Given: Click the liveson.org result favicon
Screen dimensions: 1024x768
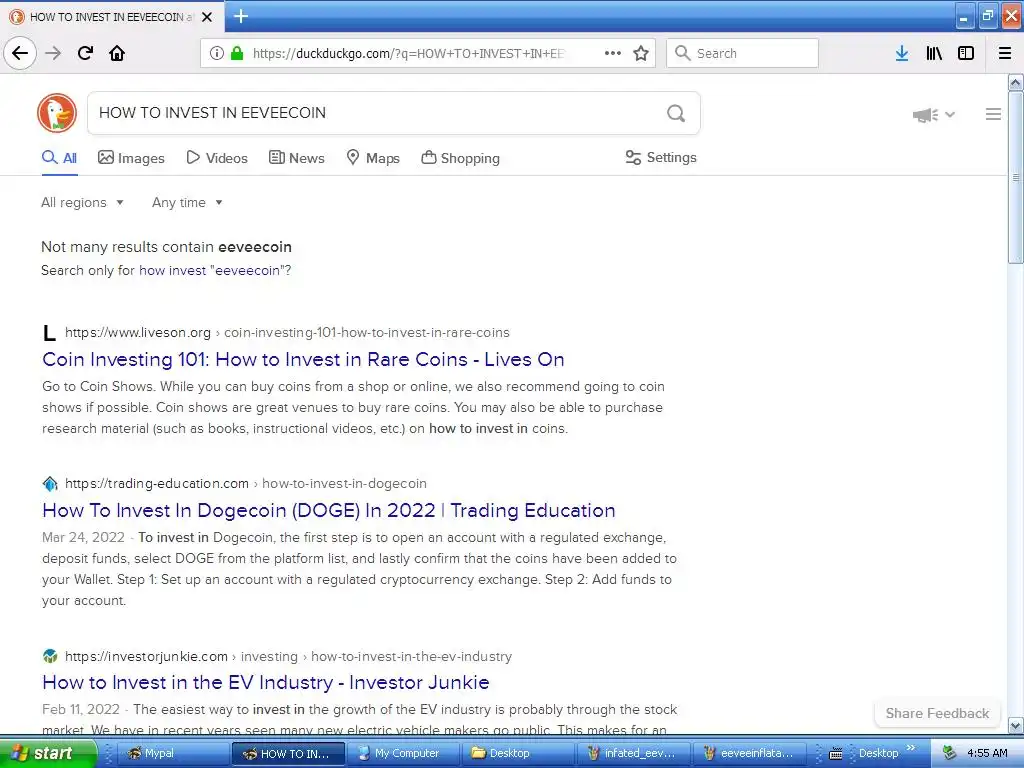Looking at the screenshot, I should [x=49, y=333].
